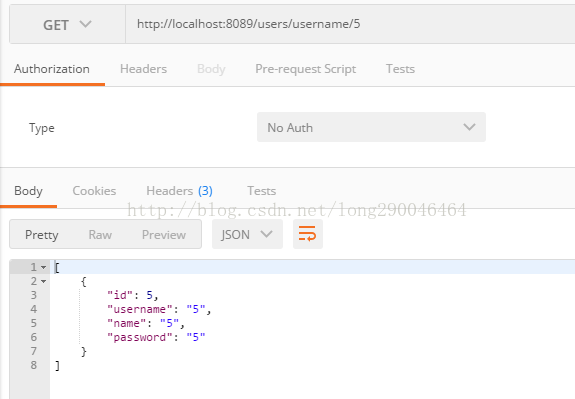Viewport: 575px width, 399px height.
Task: Collapse the object at line 2
Action: pos(43,281)
